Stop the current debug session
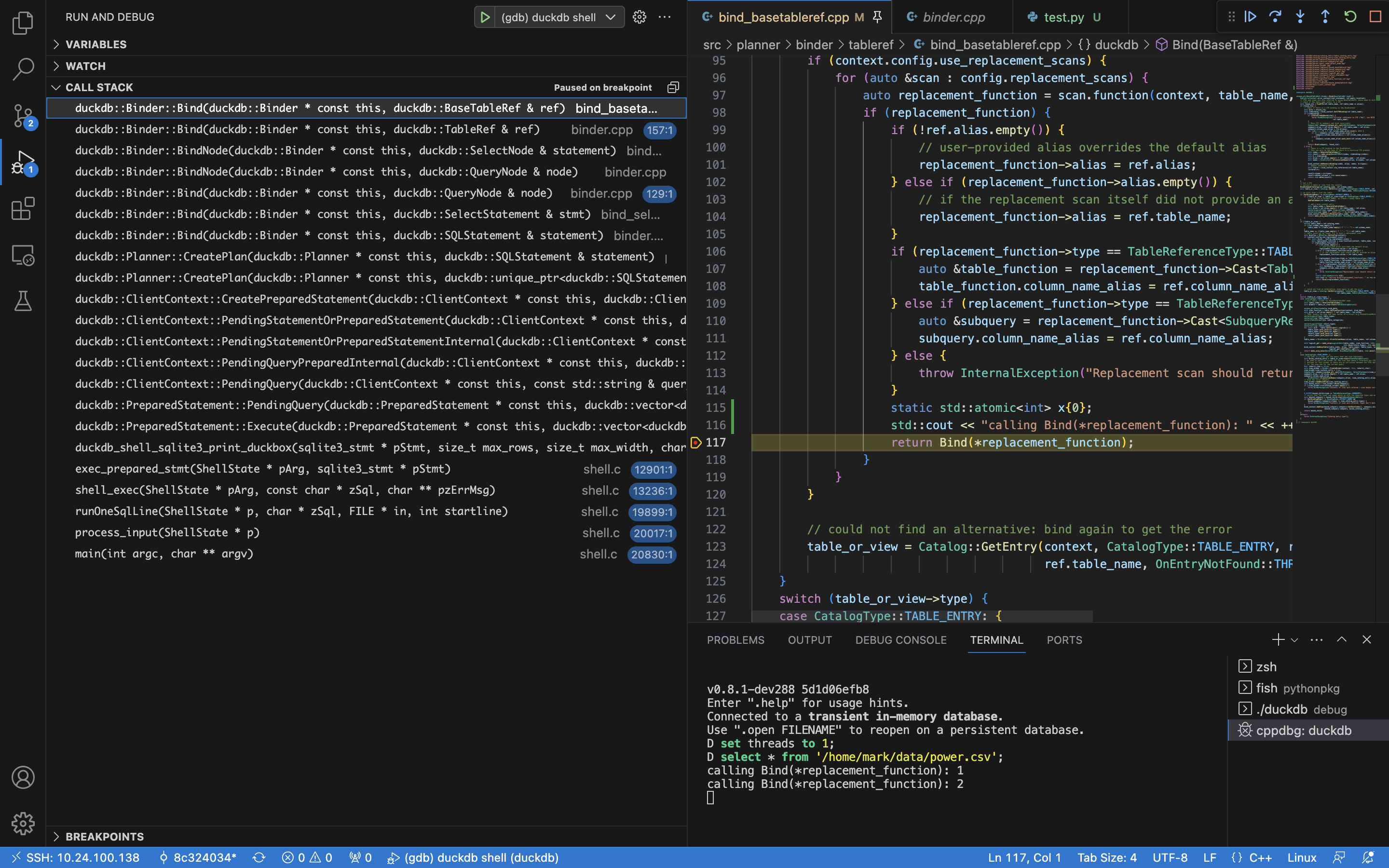This screenshot has height=868, width=1389. [1375, 17]
